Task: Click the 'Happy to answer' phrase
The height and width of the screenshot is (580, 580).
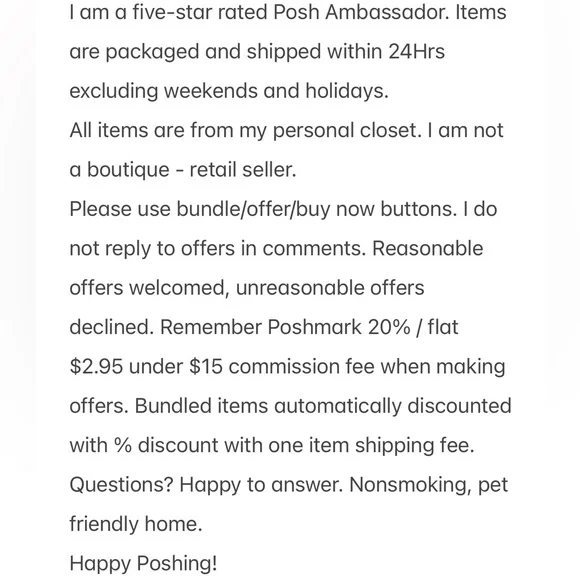Action: tap(261, 485)
